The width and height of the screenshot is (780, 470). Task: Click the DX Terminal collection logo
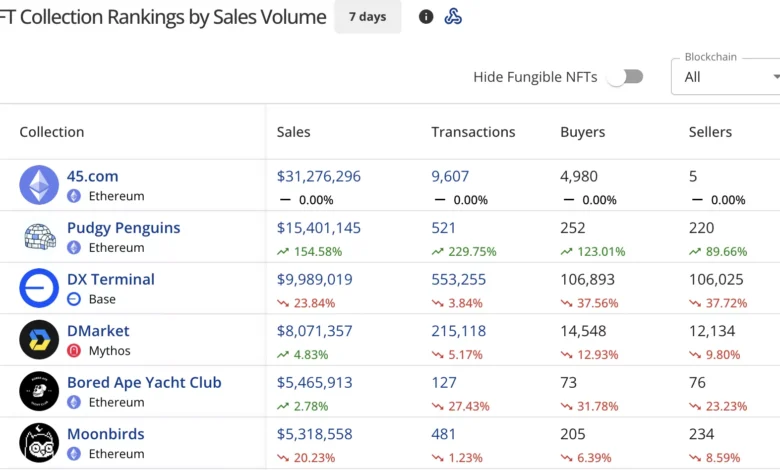(39, 288)
